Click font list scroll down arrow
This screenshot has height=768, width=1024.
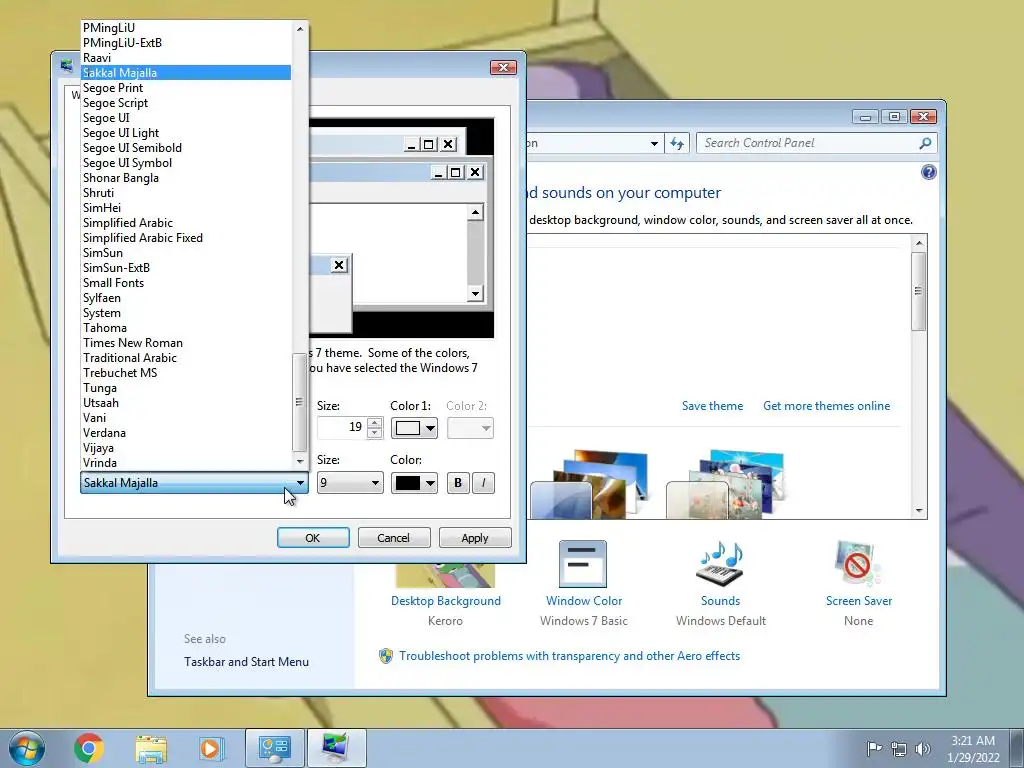click(300, 461)
